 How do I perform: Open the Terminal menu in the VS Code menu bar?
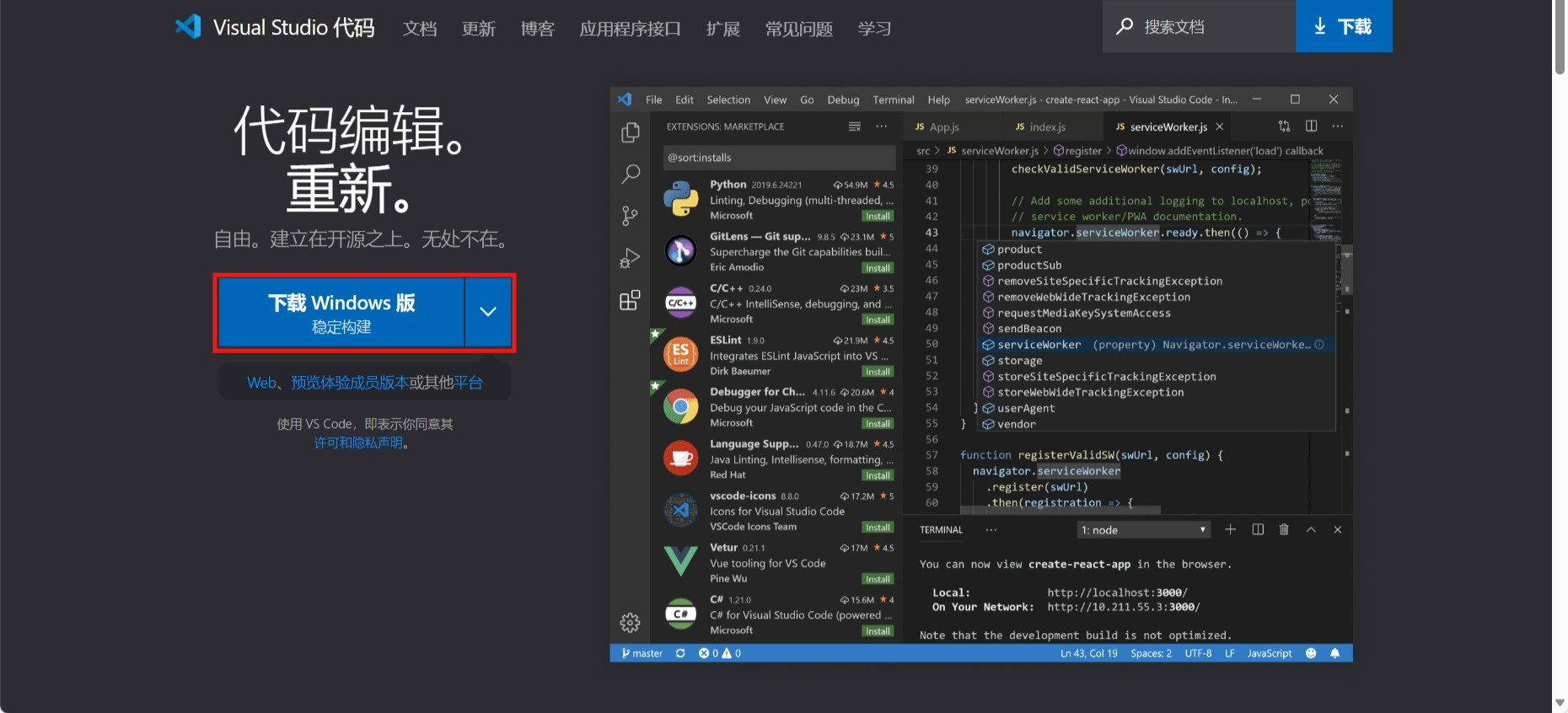pyautogui.click(x=894, y=99)
